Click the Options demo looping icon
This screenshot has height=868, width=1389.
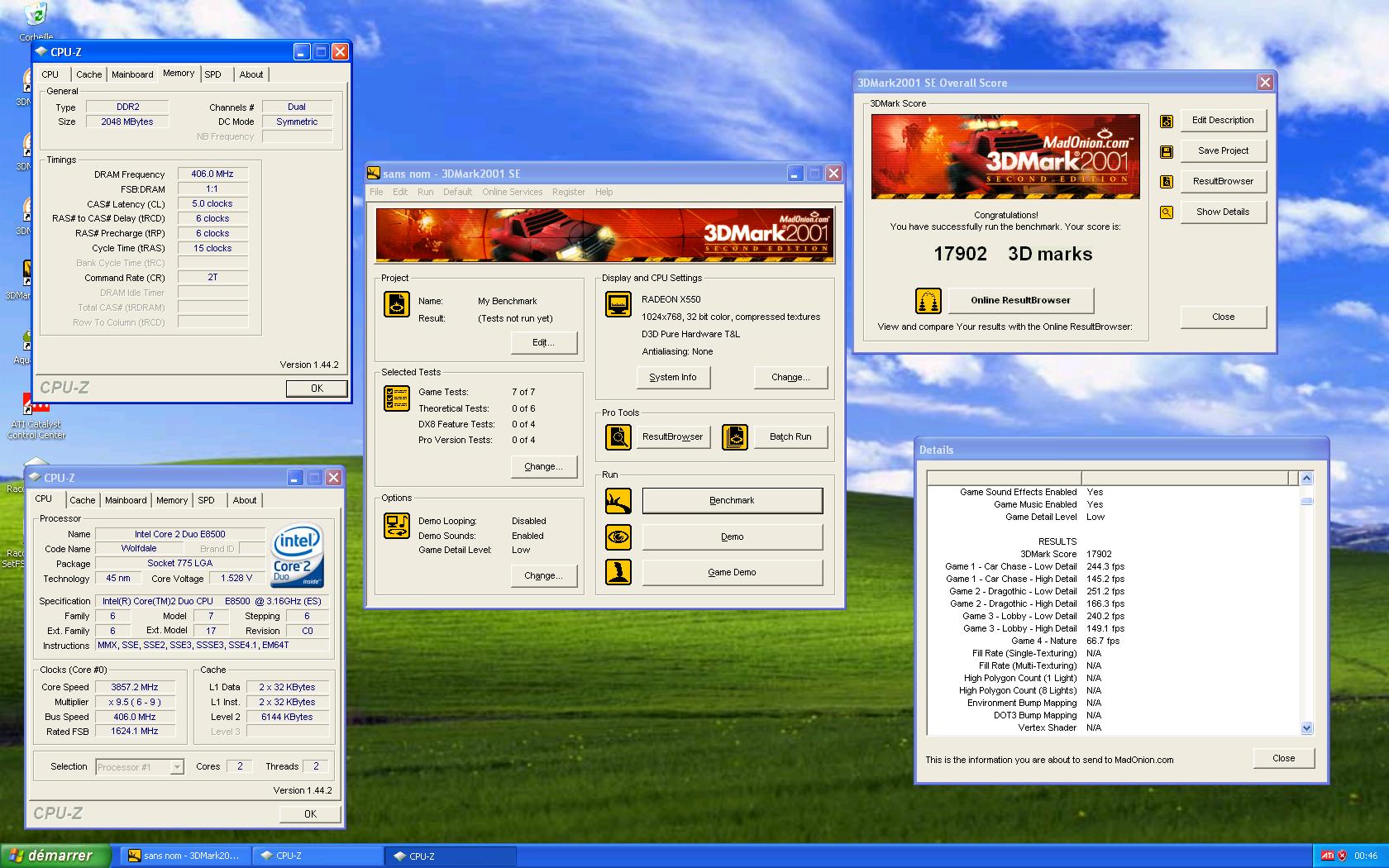[x=397, y=526]
